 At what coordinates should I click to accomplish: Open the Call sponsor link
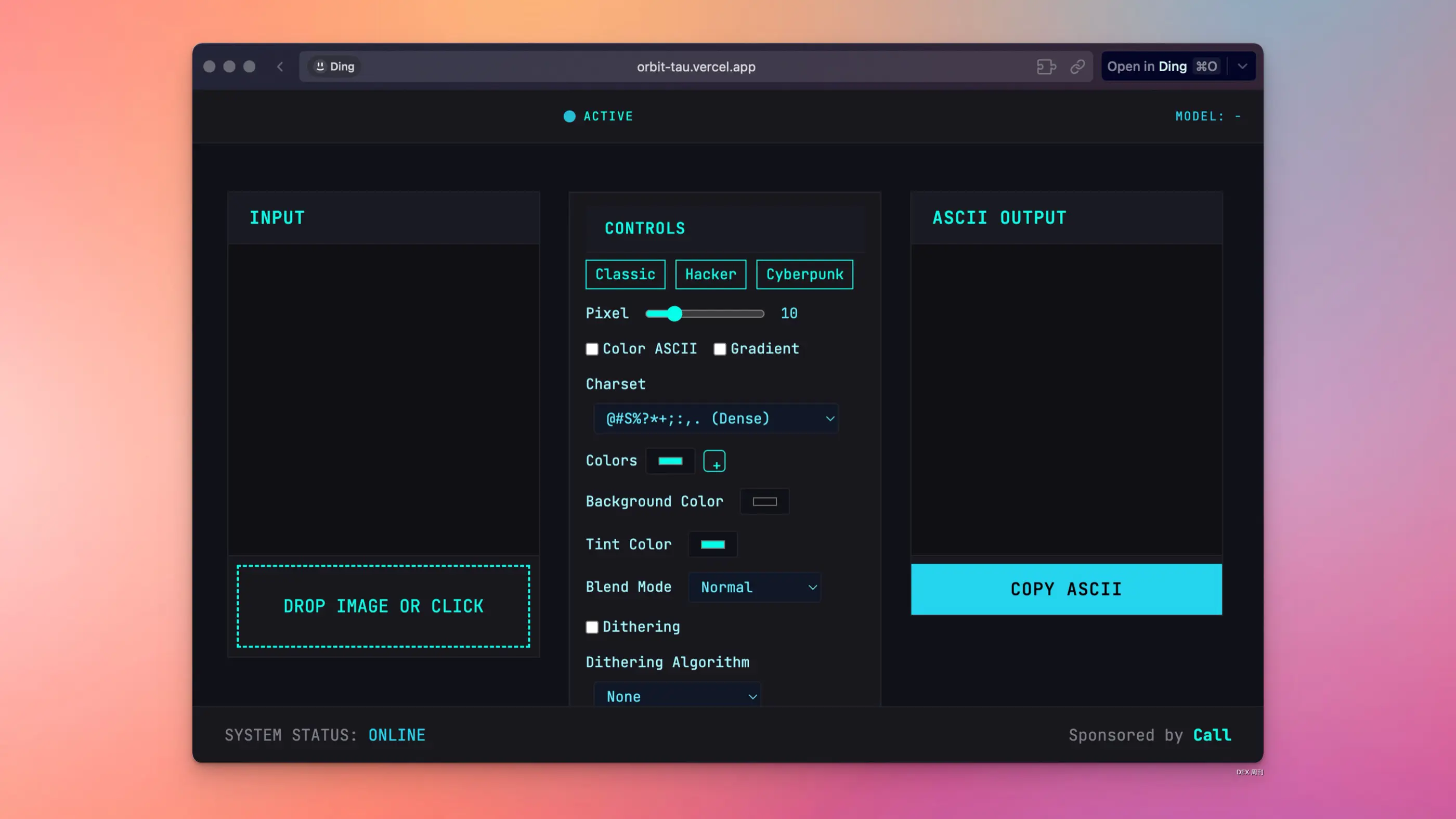tap(1212, 735)
